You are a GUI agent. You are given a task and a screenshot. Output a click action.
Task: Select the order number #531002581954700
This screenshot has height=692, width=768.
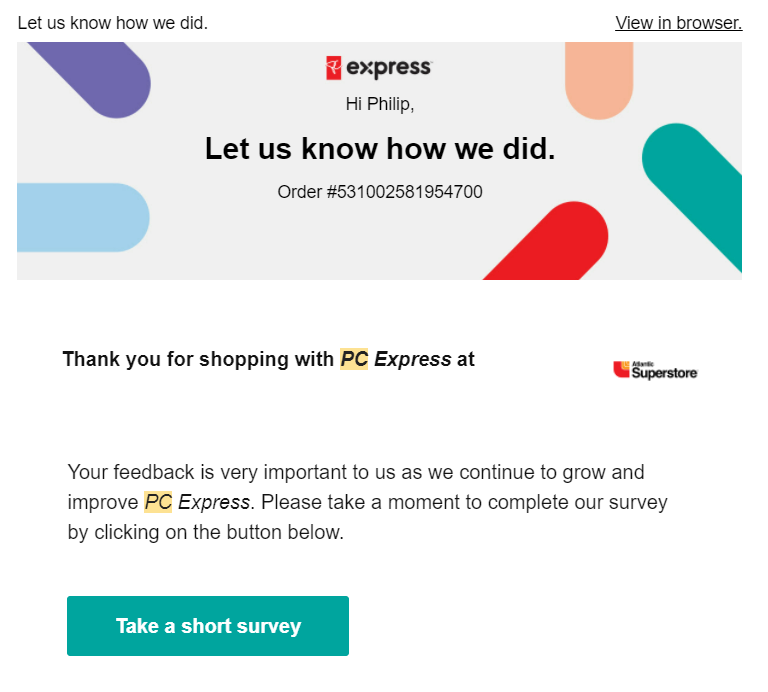(x=380, y=192)
